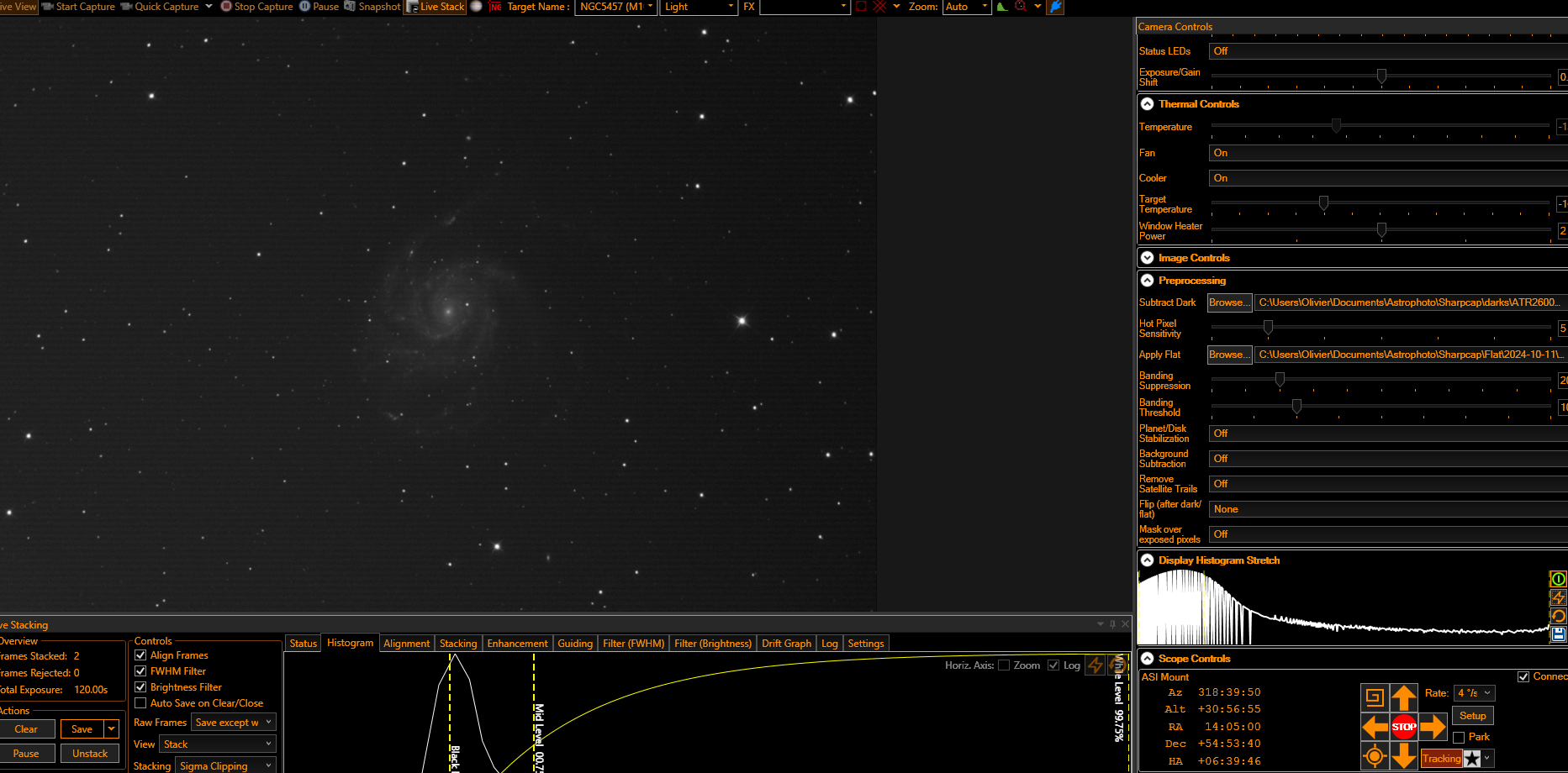Collapse the Preprocessing section
The image size is (1568, 773).
pos(1148,281)
